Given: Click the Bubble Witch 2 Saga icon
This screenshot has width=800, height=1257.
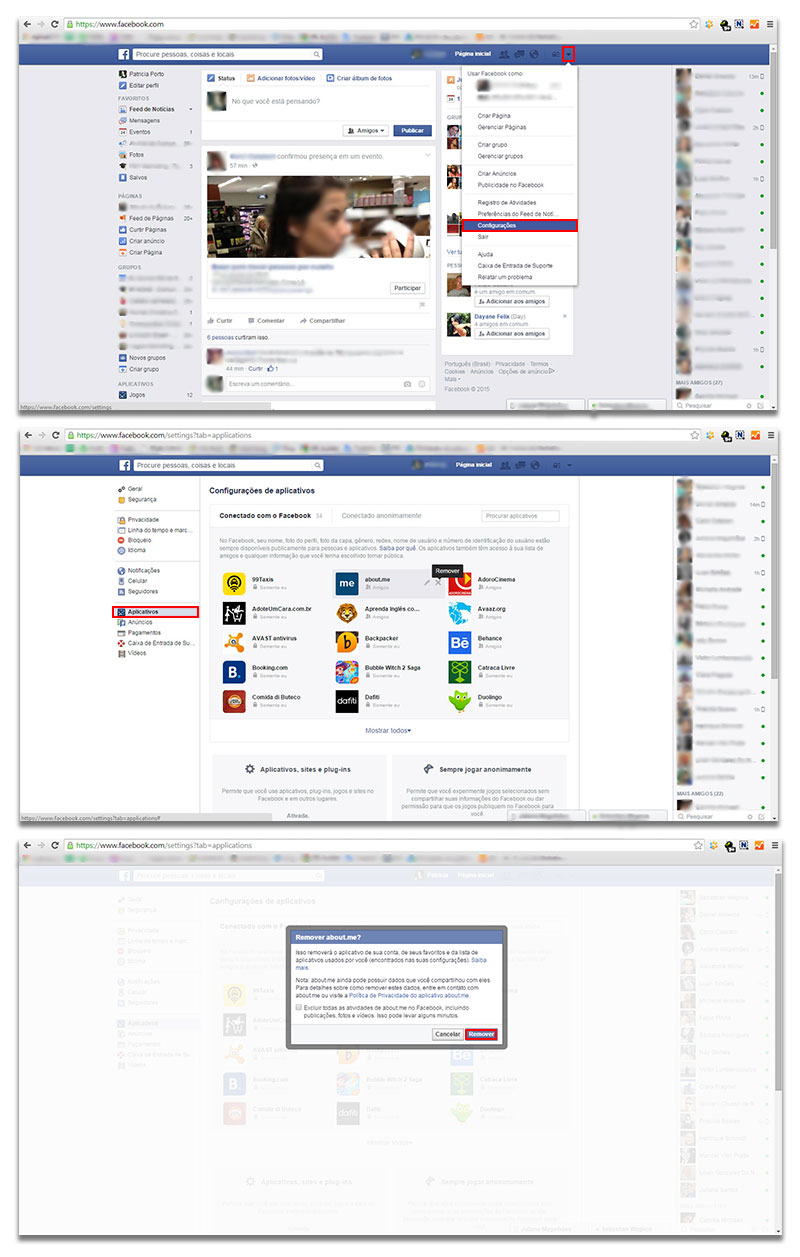Looking at the screenshot, I should coord(347,672).
